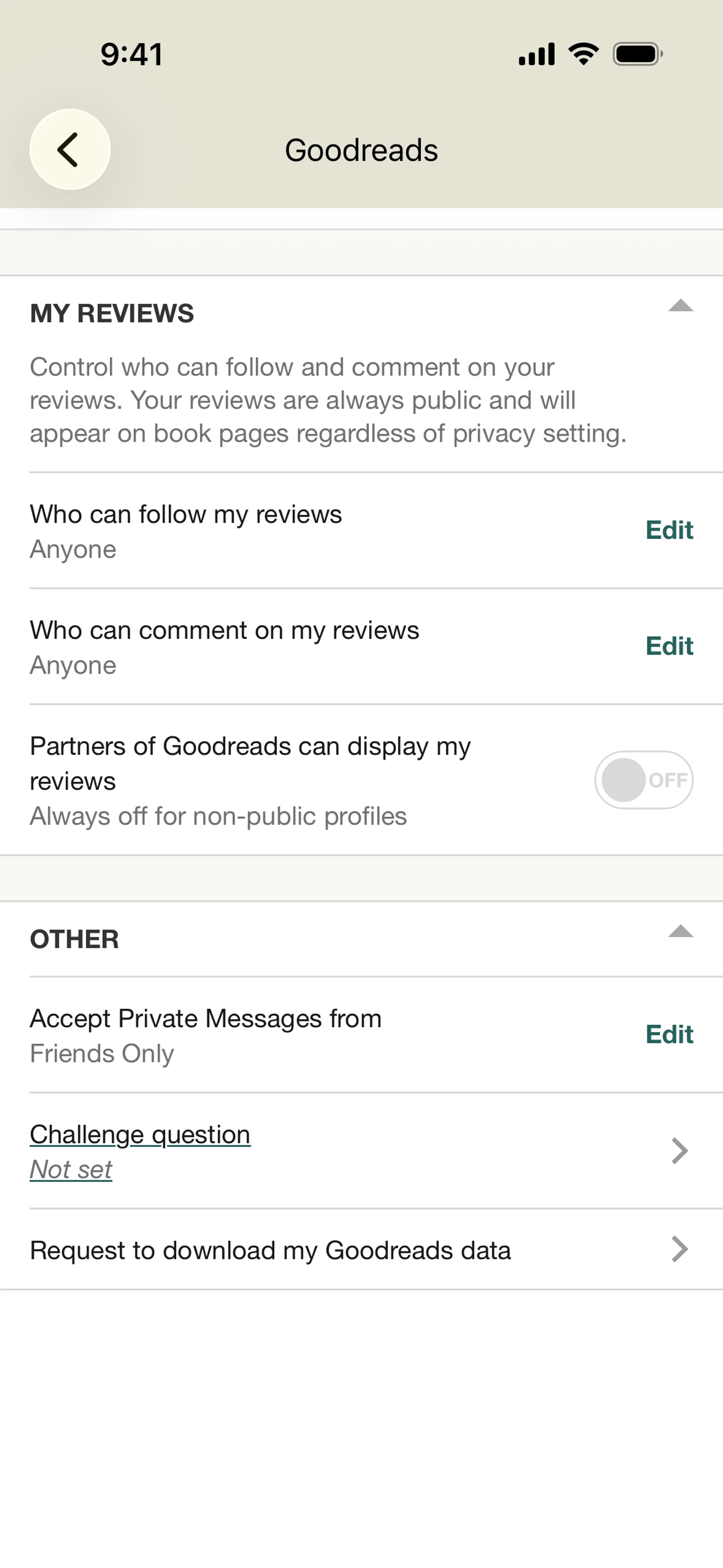The height and width of the screenshot is (1568, 723).
Task: Edit who can follow my reviews
Action: (x=669, y=530)
